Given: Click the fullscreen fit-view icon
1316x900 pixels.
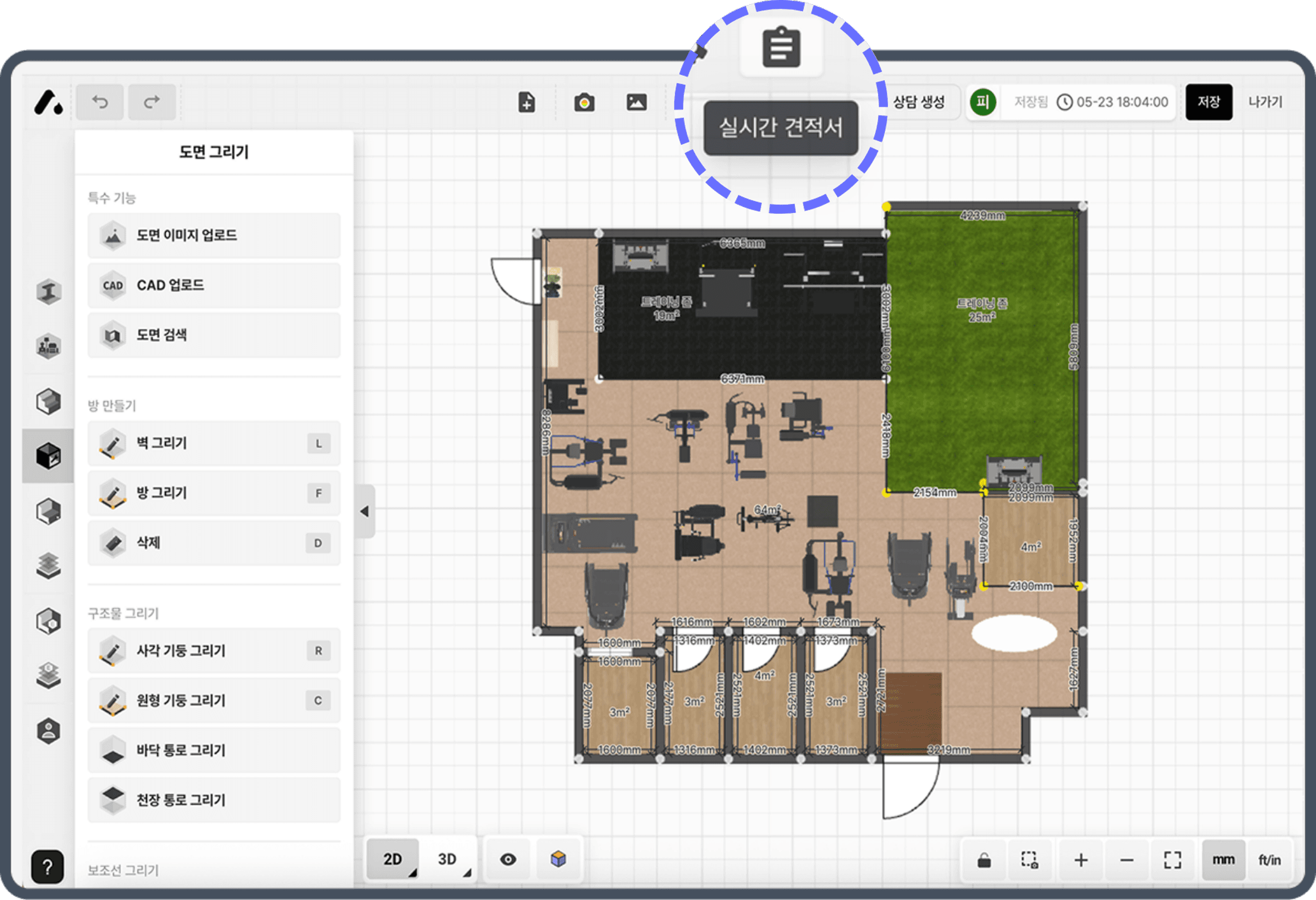Looking at the screenshot, I should tap(1172, 860).
